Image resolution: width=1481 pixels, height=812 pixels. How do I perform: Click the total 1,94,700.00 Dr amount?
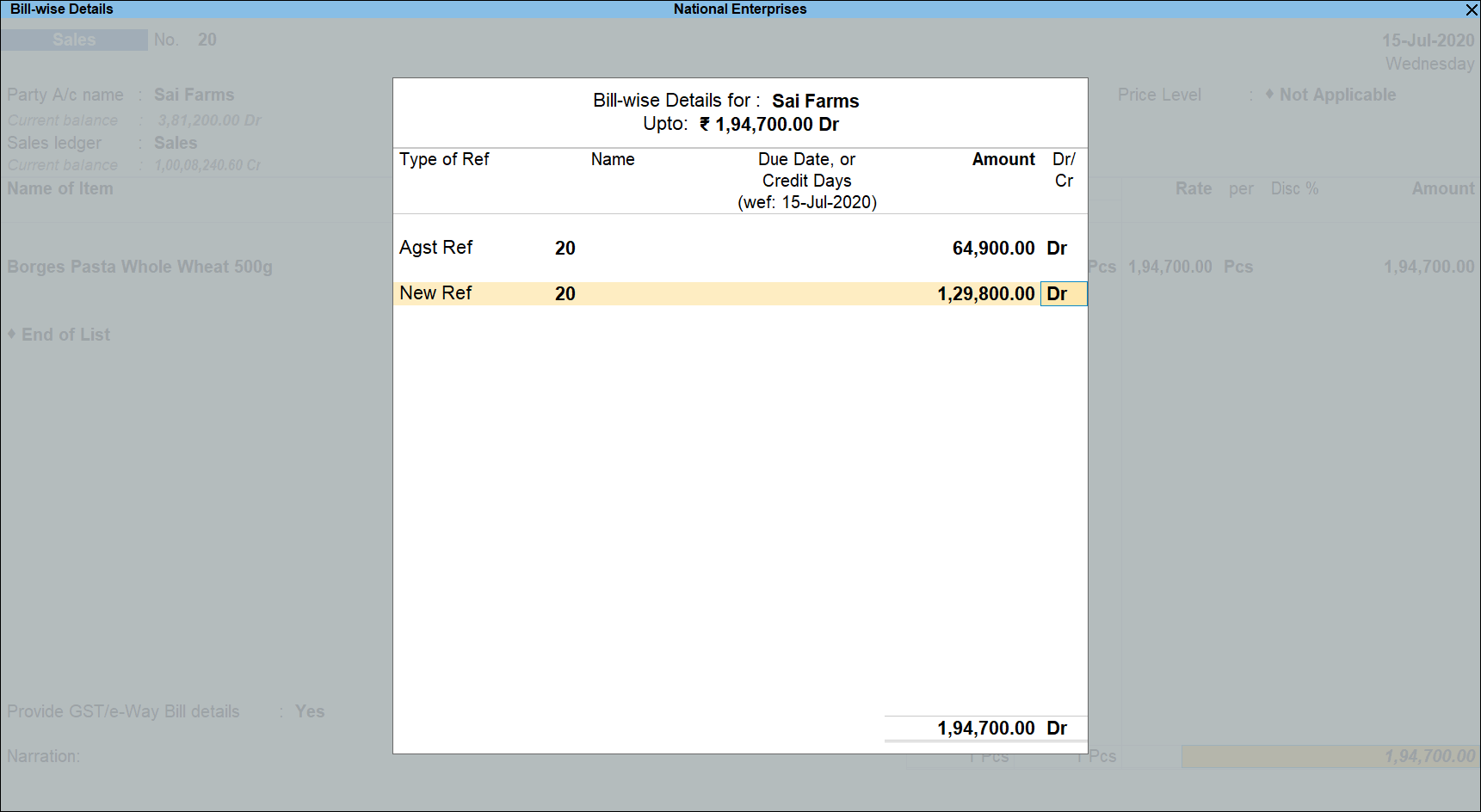coord(984,728)
